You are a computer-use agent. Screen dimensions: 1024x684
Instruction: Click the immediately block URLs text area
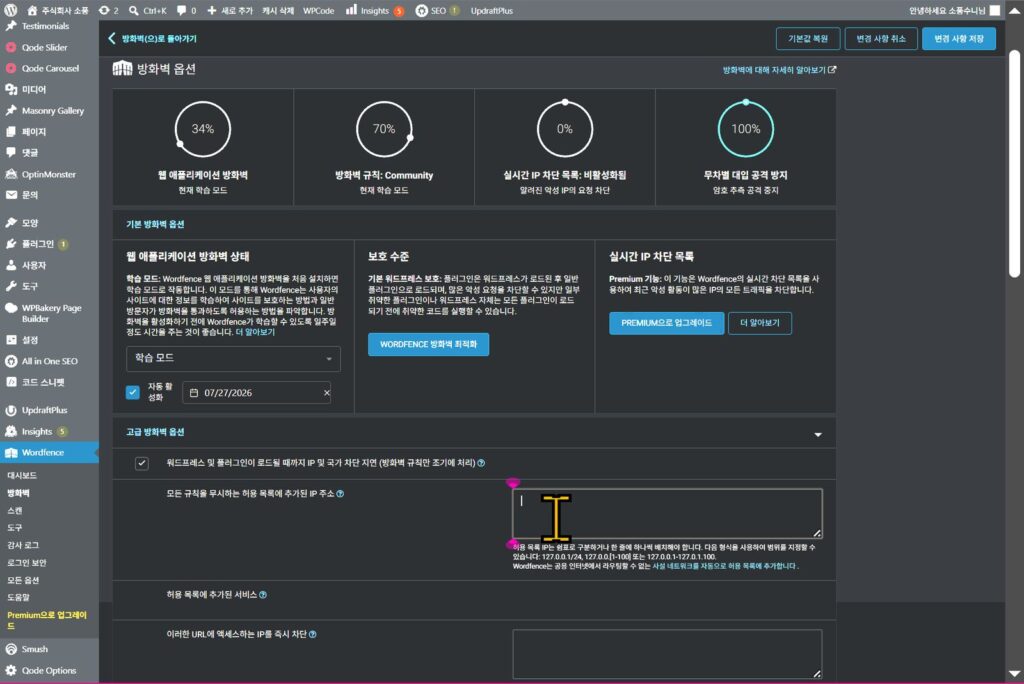667,654
